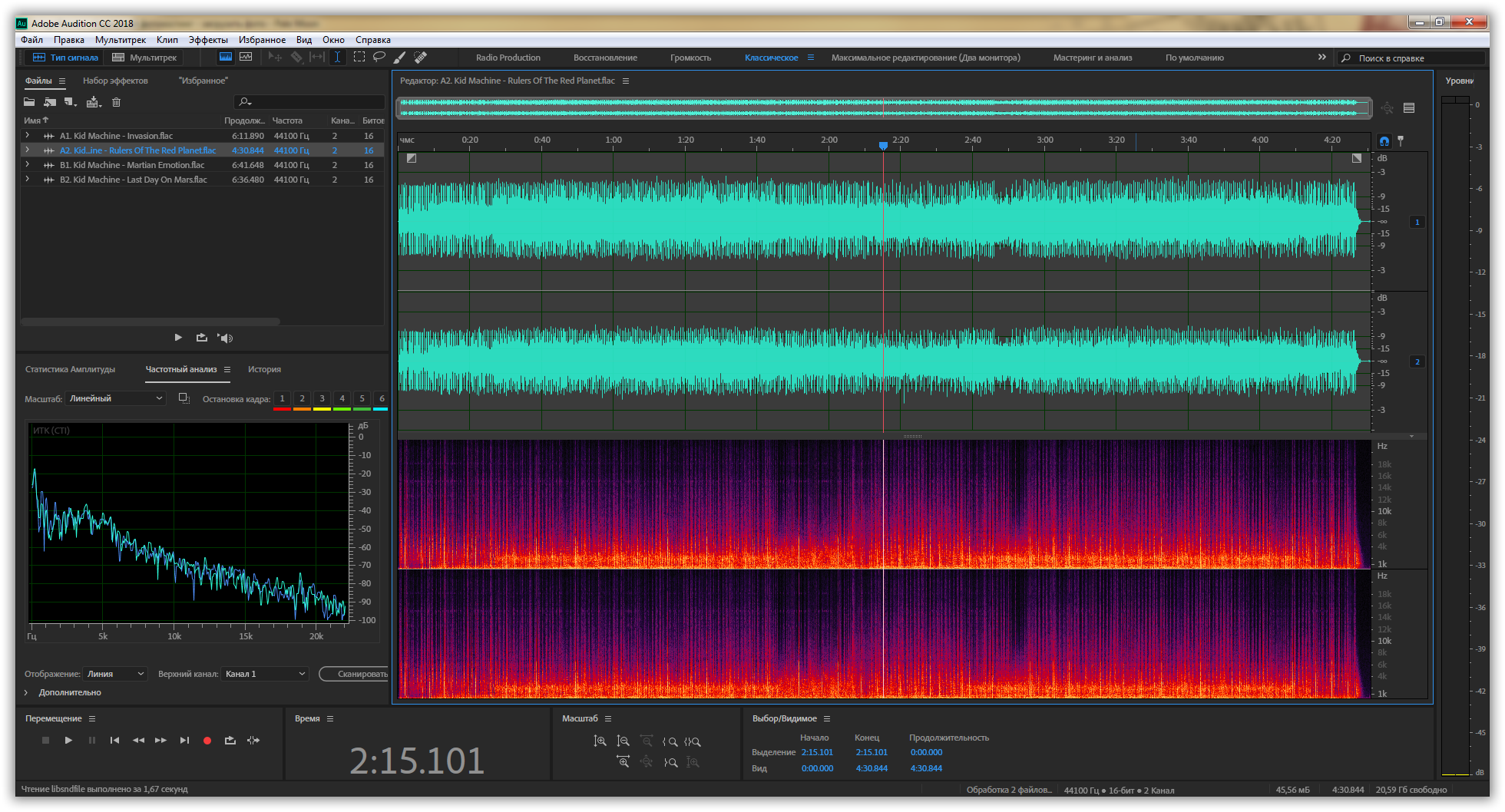Click the delete file trash icon

pyautogui.click(x=117, y=102)
